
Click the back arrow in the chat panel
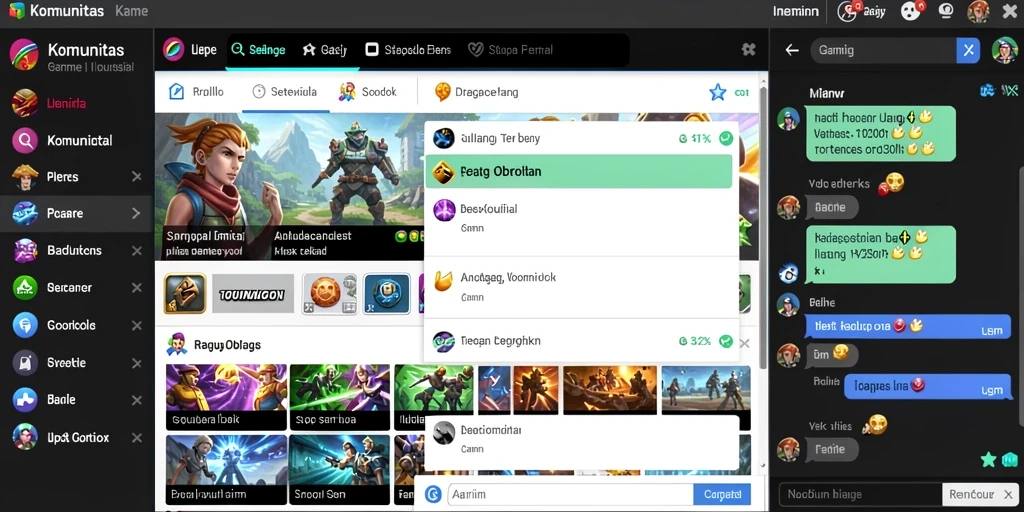(792, 50)
